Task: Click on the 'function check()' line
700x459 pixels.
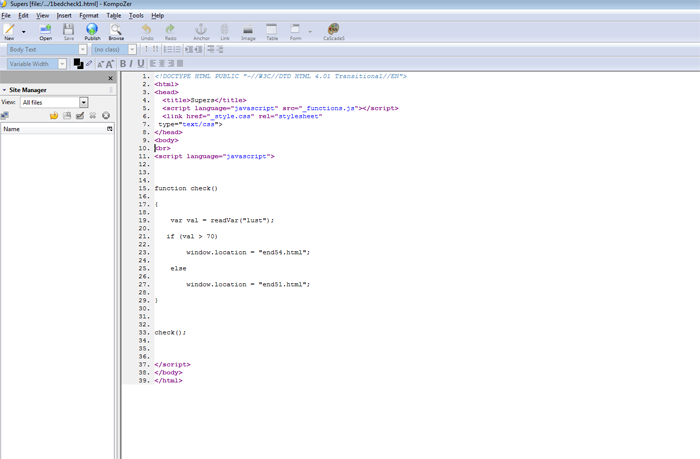Action: 186,188
